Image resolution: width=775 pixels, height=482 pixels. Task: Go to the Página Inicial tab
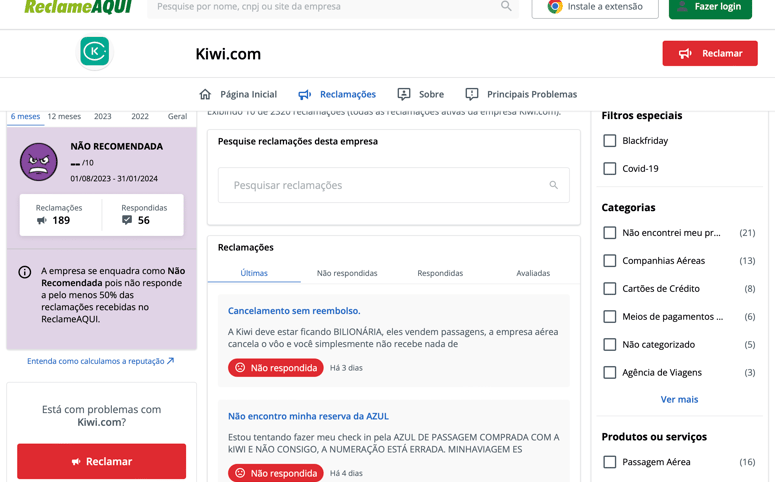tap(238, 94)
